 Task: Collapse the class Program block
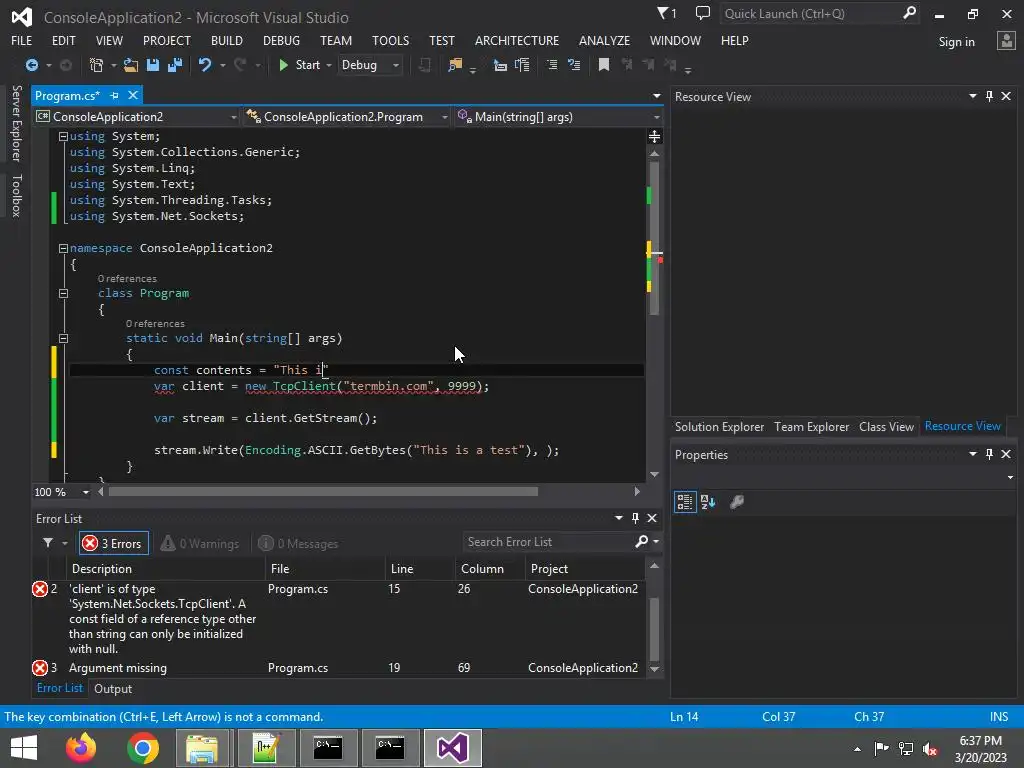click(63, 293)
